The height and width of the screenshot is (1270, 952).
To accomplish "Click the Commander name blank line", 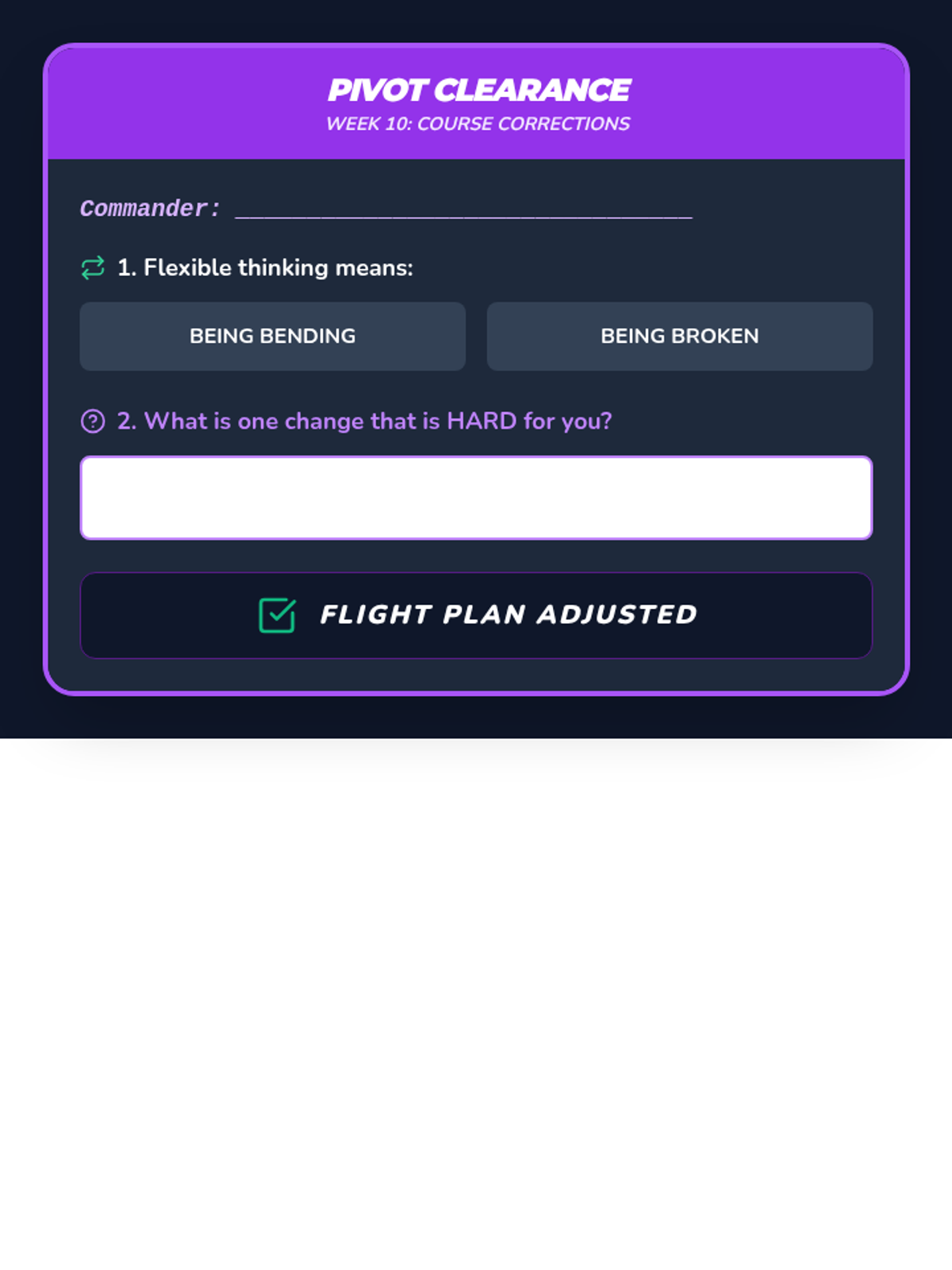I will (x=464, y=210).
